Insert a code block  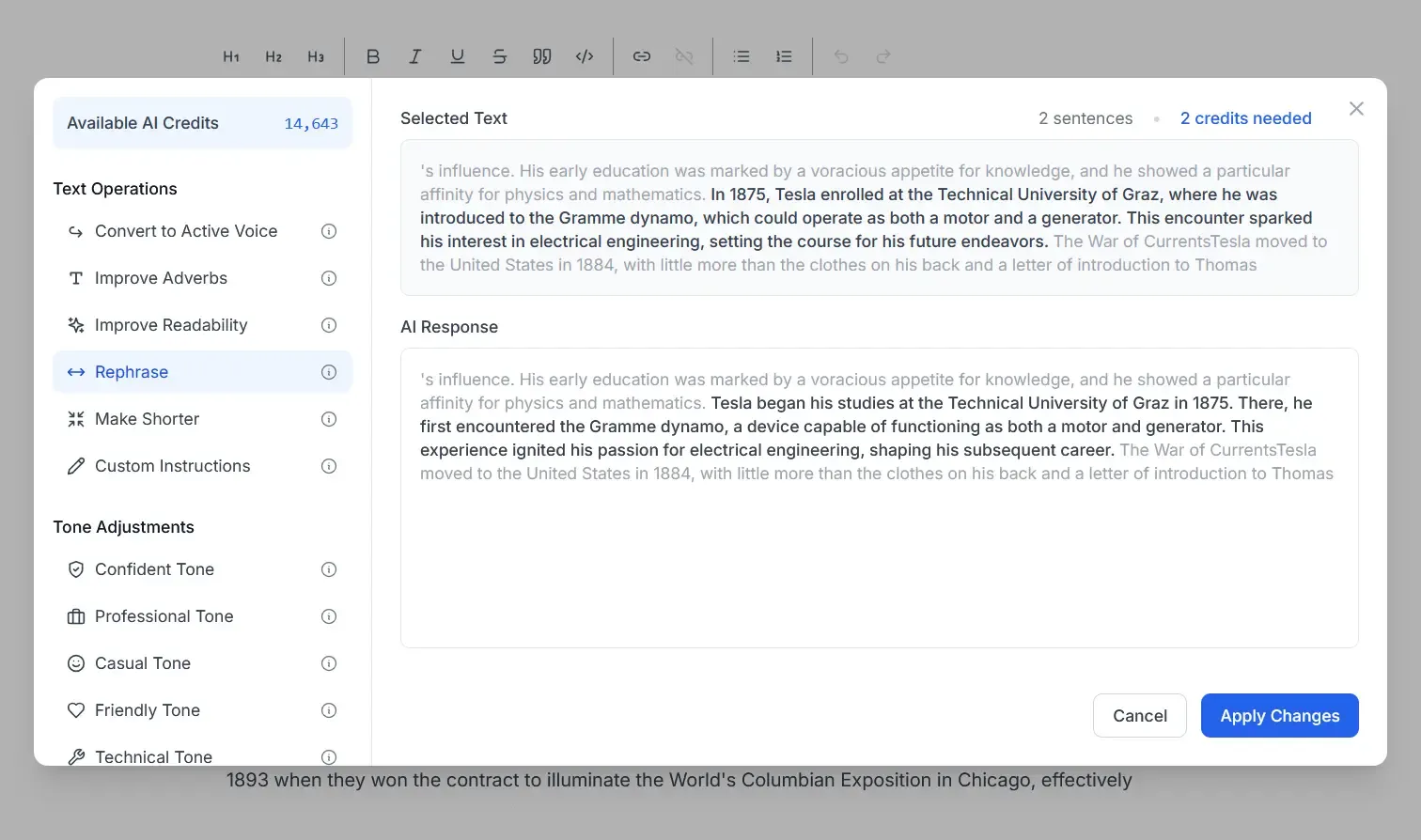click(585, 56)
